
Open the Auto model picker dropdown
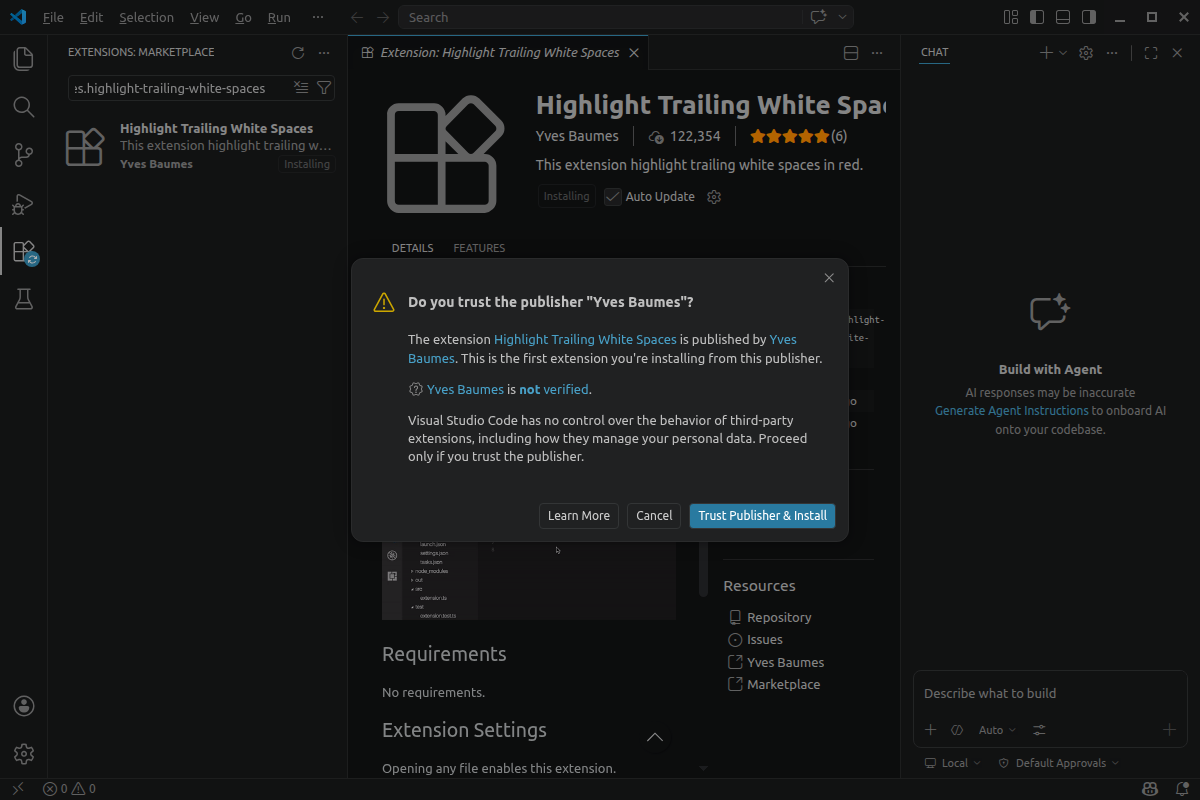click(x=997, y=730)
